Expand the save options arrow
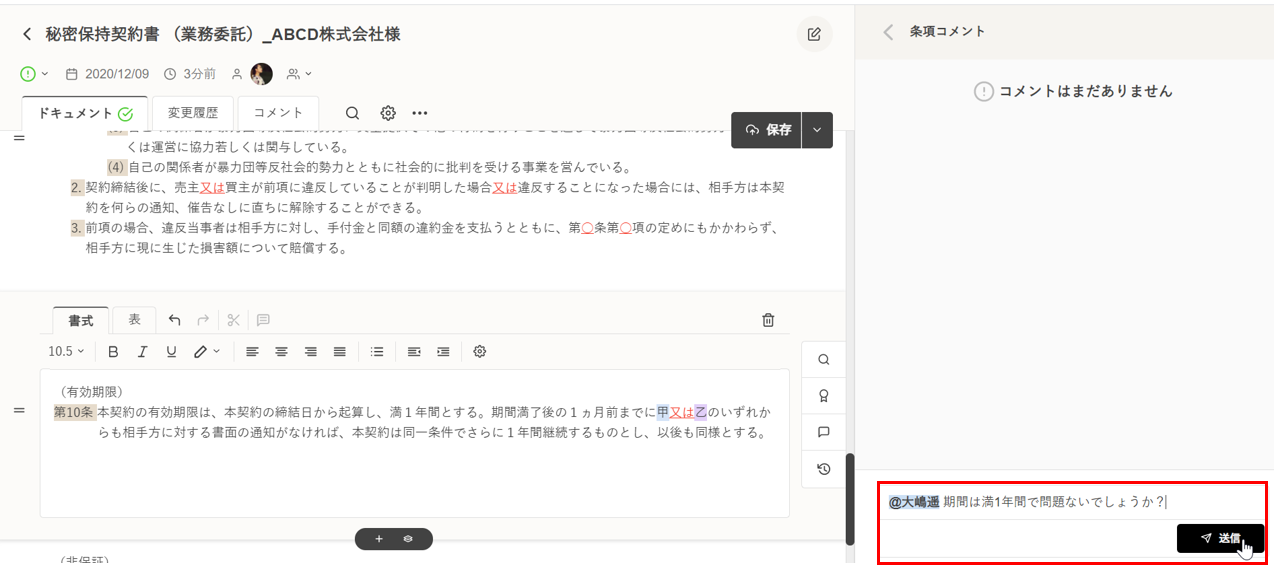Image resolution: width=1274 pixels, height=578 pixels. [817, 130]
